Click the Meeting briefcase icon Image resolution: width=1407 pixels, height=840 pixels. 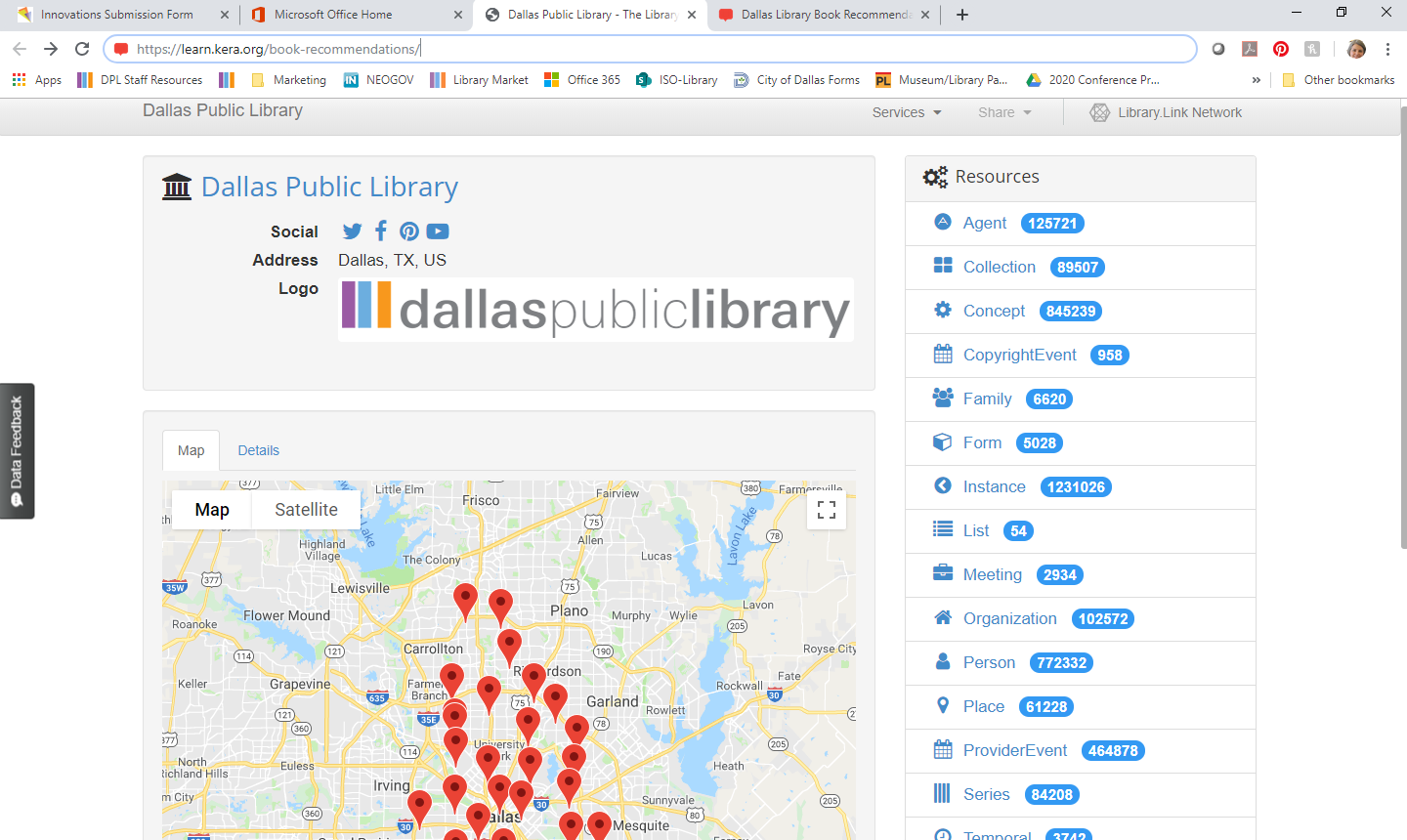943,573
